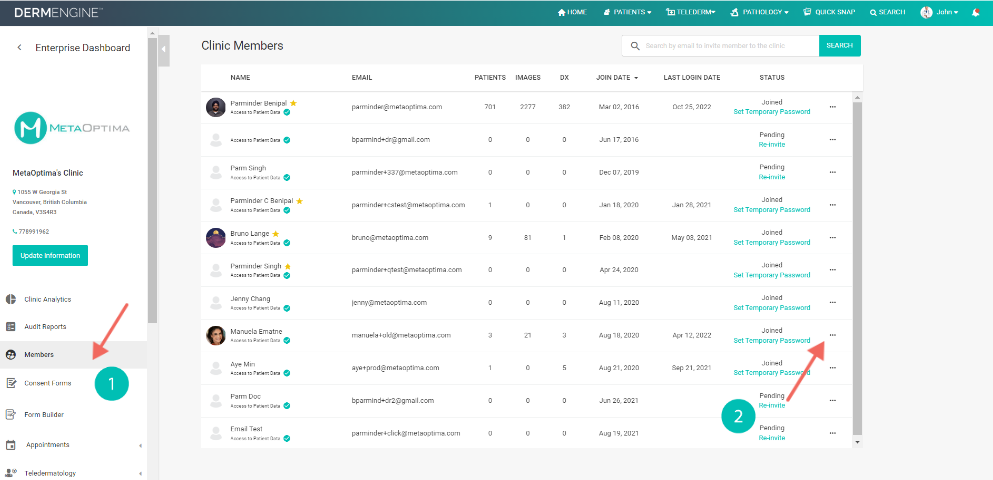
Task: Open Form Builder from sidebar
Action: pos(44,415)
